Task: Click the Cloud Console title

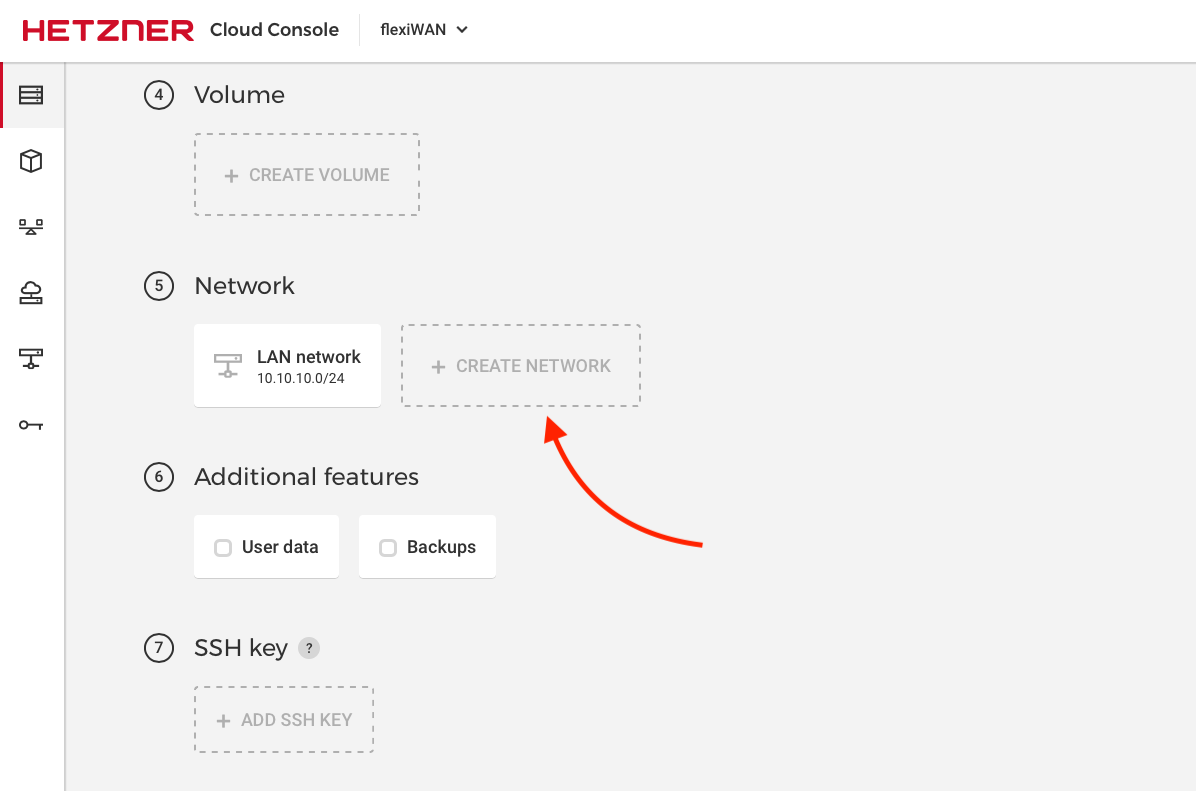Action: (x=274, y=30)
